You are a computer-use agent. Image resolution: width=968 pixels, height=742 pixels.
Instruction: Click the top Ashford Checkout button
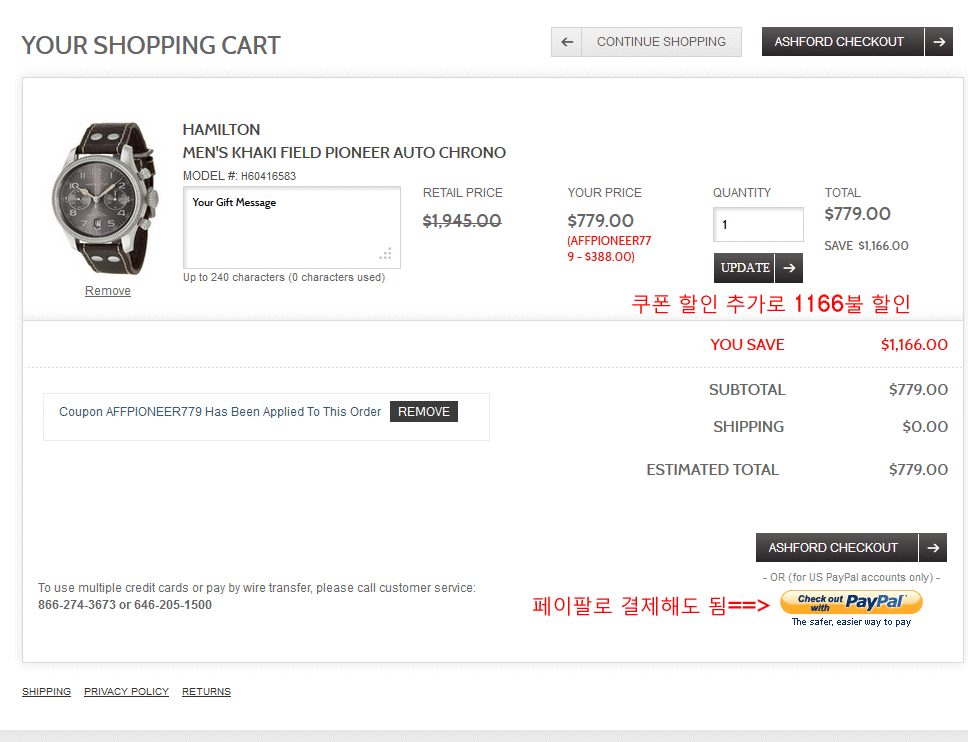click(x=840, y=42)
